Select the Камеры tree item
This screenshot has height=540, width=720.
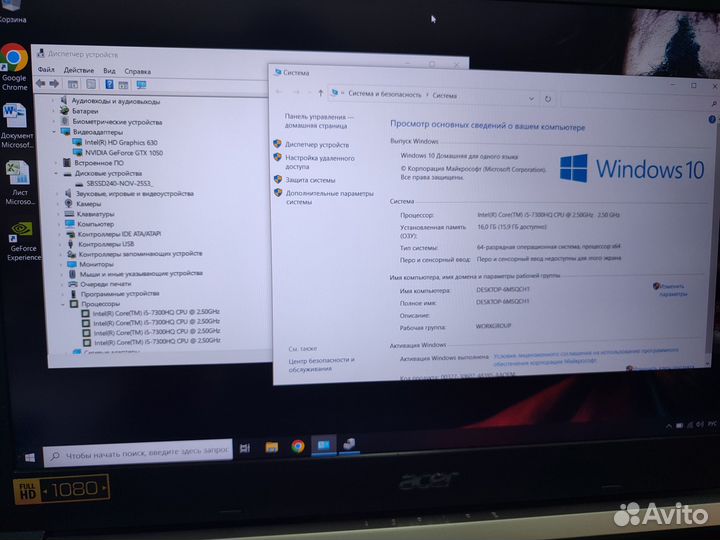coord(89,204)
